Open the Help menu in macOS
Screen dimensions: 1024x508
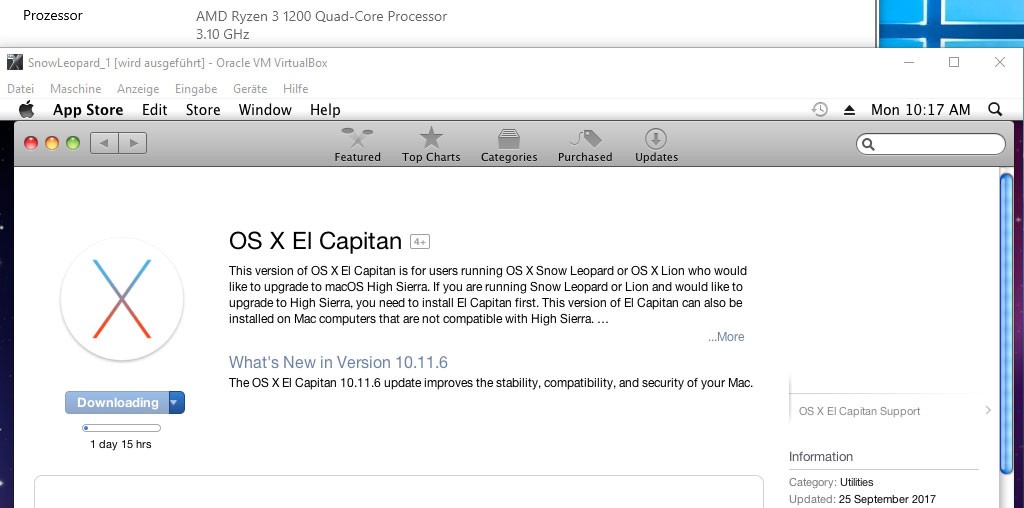[x=325, y=110]
